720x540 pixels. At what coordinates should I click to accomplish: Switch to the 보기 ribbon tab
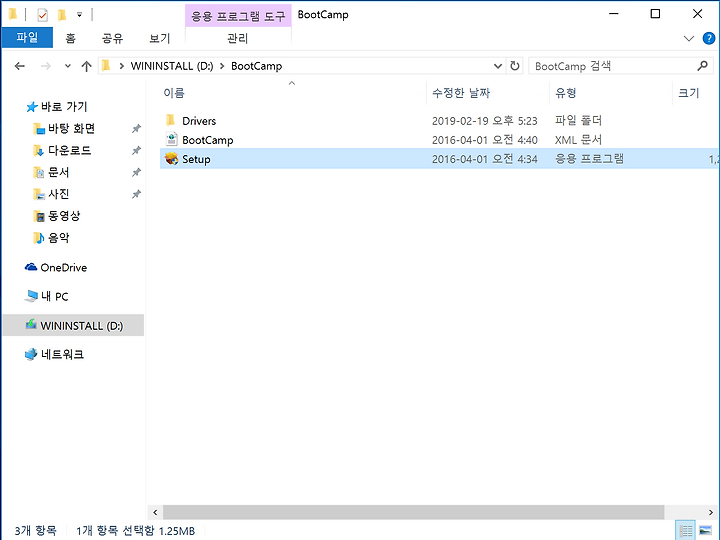160,38
